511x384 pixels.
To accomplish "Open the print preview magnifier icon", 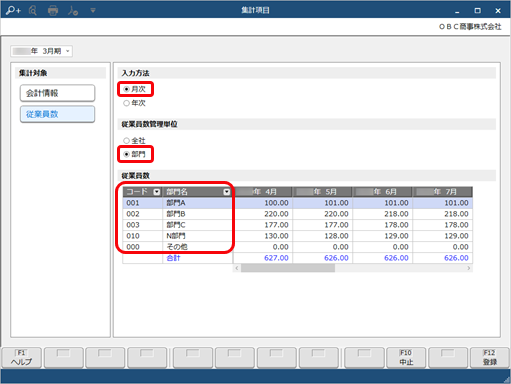I will pyautogui.click(x=33, y=11).
